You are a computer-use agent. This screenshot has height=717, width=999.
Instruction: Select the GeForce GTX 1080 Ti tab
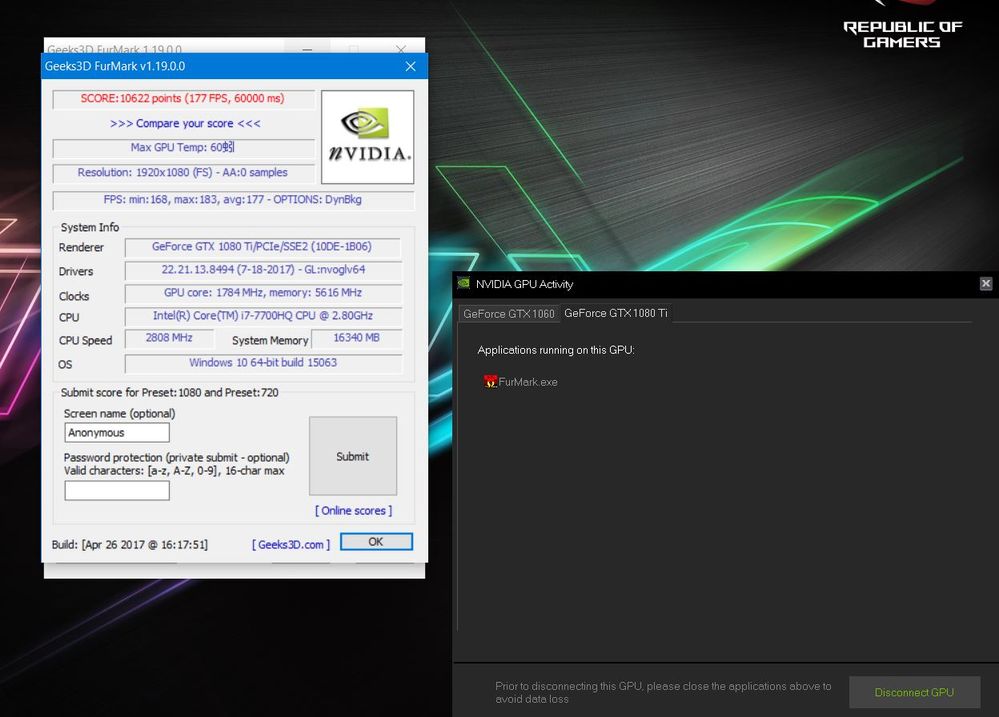click(x=615, y=313)
